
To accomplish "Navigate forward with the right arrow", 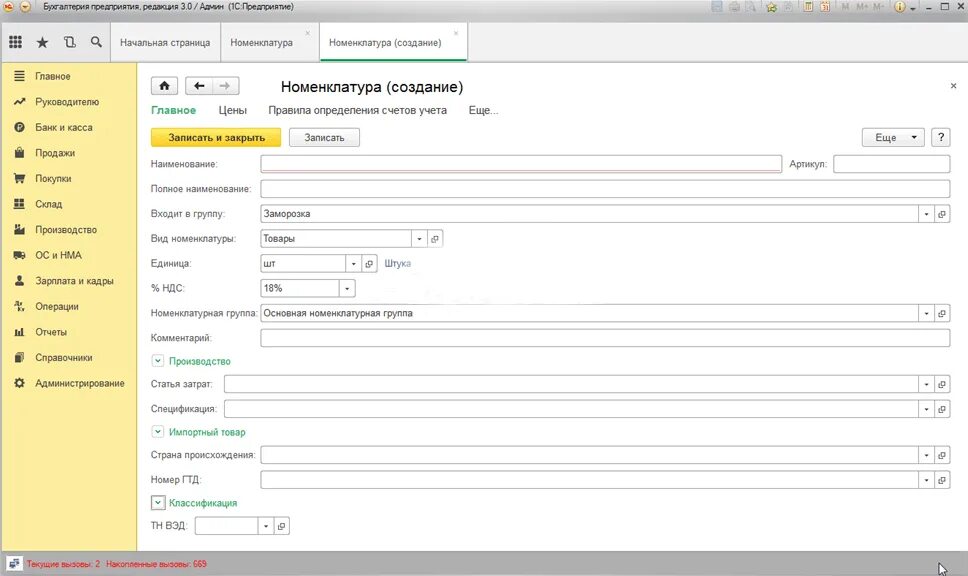I will [225, 86].
